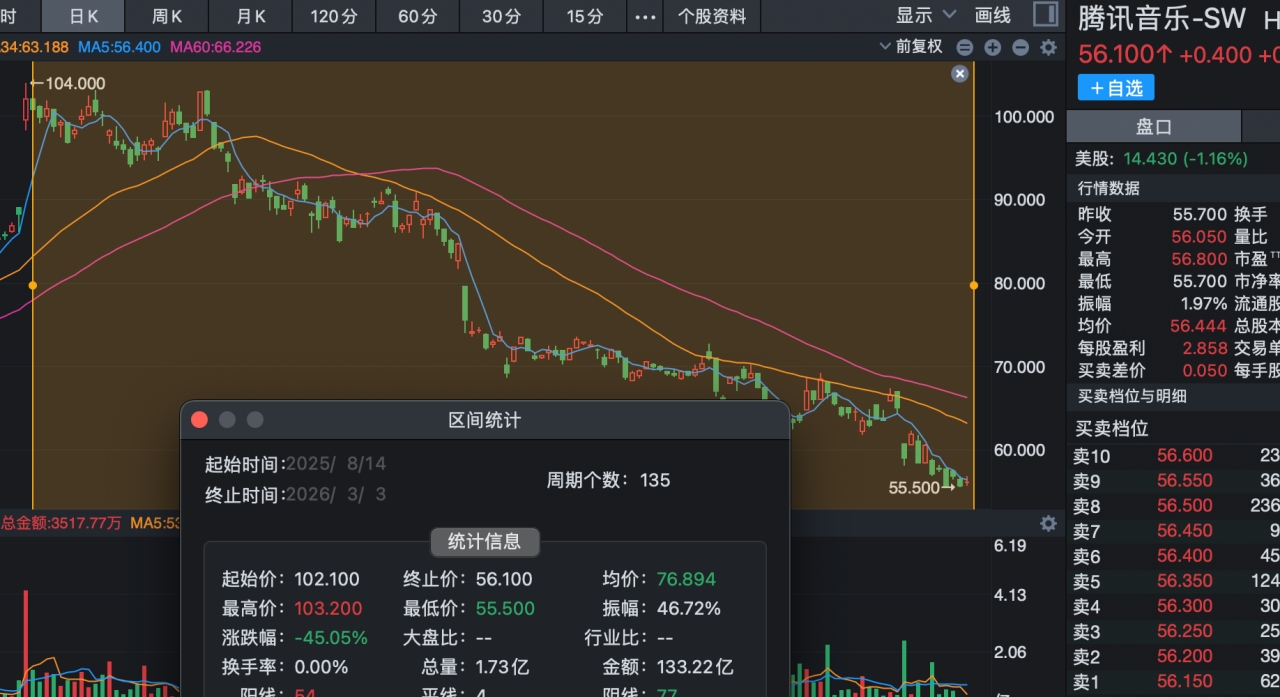The width and height of the screenshot is (1280, 697).
Task: Click the 画线 drawing tools button
Action: tap(993, 15)
